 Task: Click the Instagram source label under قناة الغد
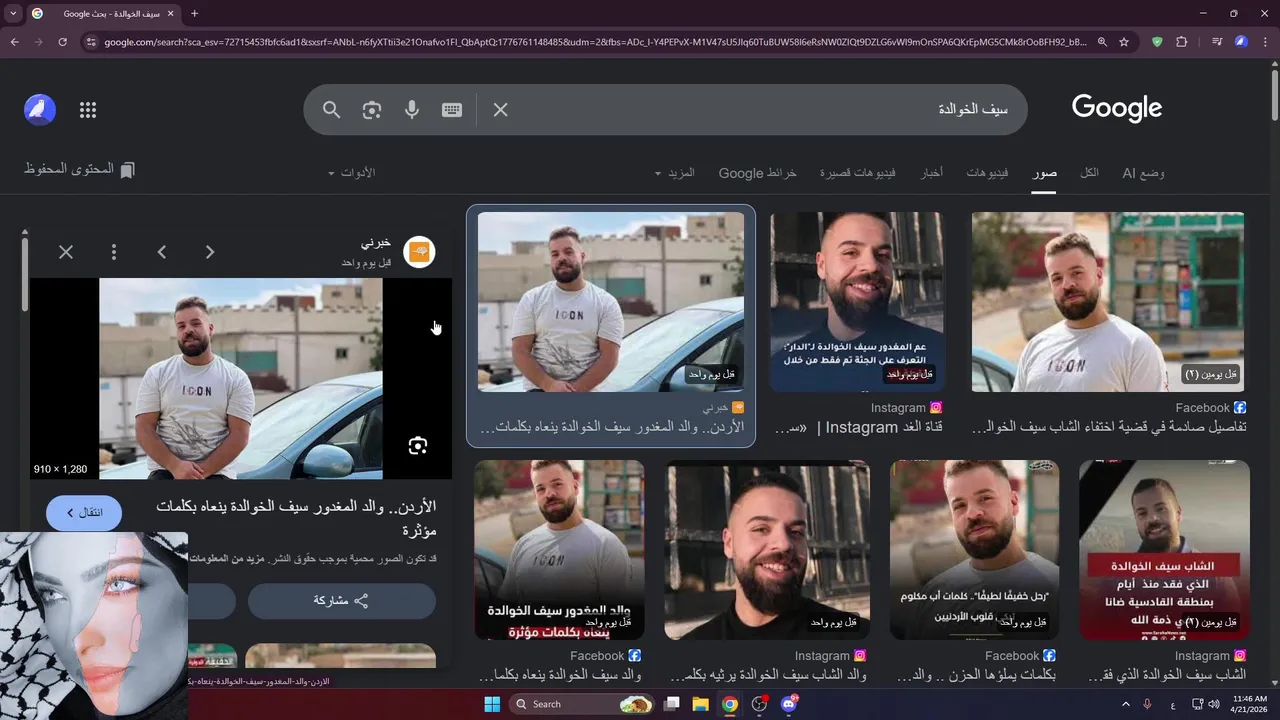907,408
